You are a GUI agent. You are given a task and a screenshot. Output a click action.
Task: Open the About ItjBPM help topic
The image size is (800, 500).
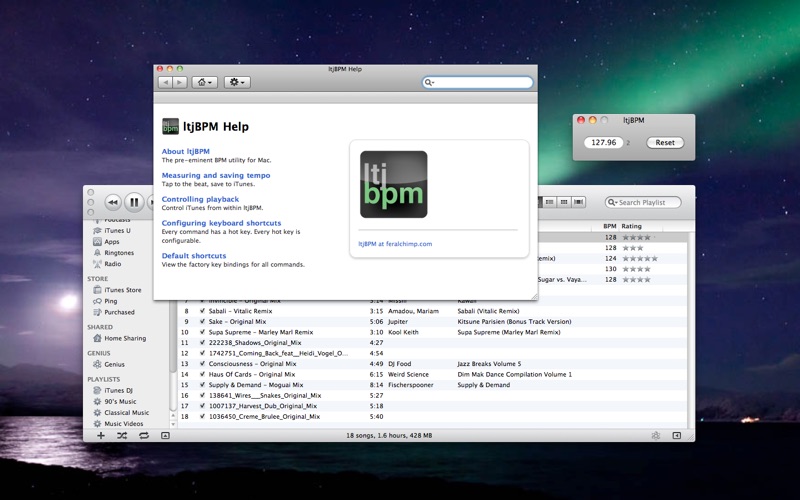(x=186, y=152)
